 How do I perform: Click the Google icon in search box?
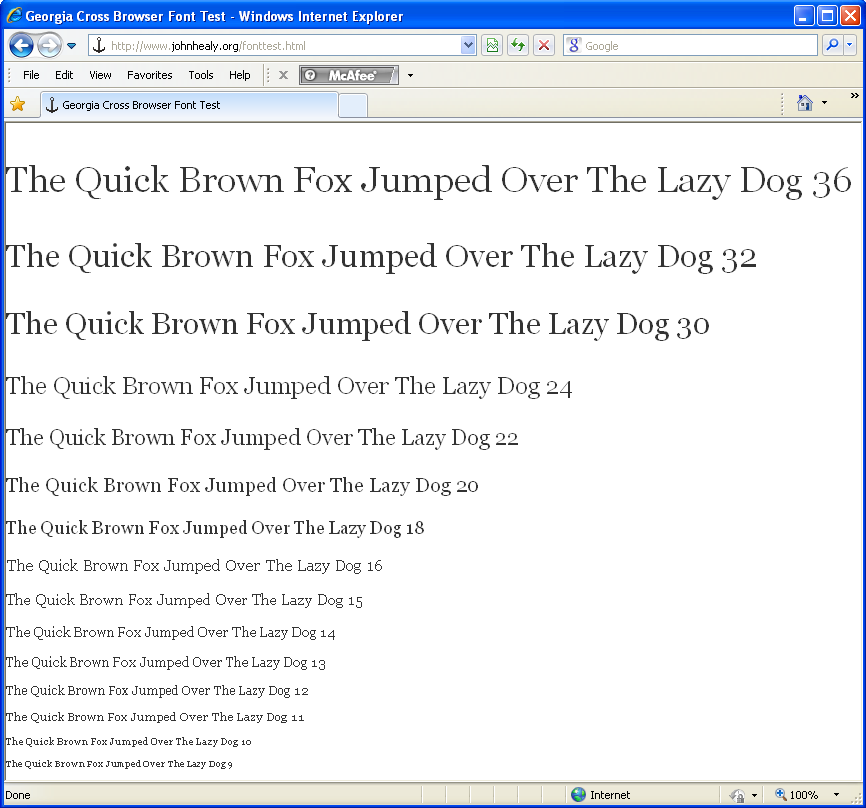pos(574,45)
